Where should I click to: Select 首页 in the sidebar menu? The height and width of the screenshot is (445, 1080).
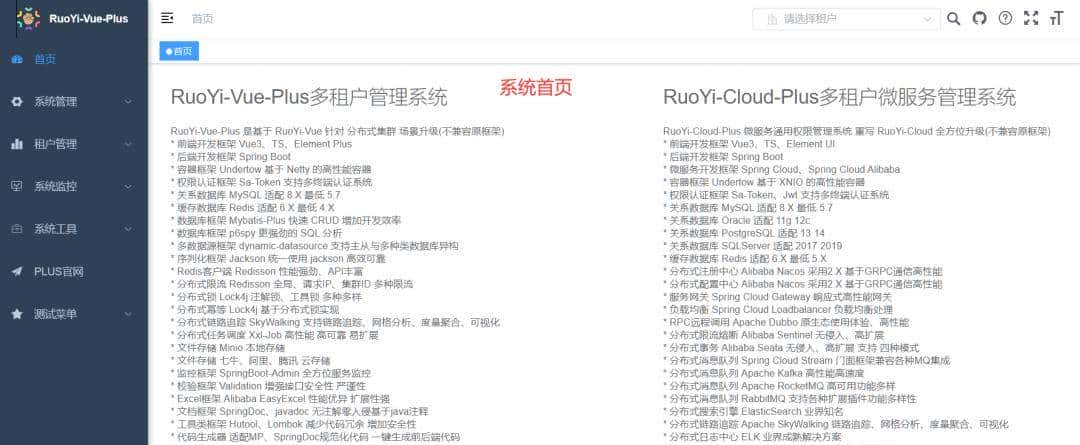click(74, 59)
